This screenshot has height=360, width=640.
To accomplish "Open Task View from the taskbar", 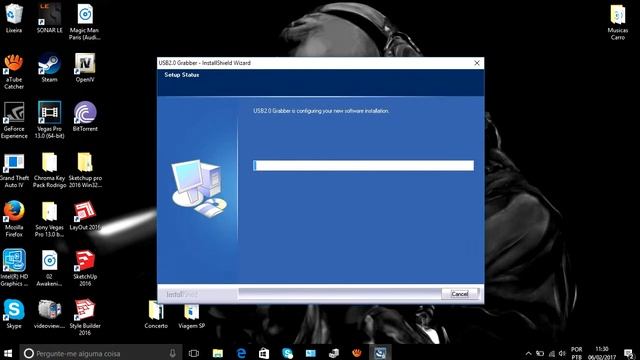I will [x=194, y=353].
